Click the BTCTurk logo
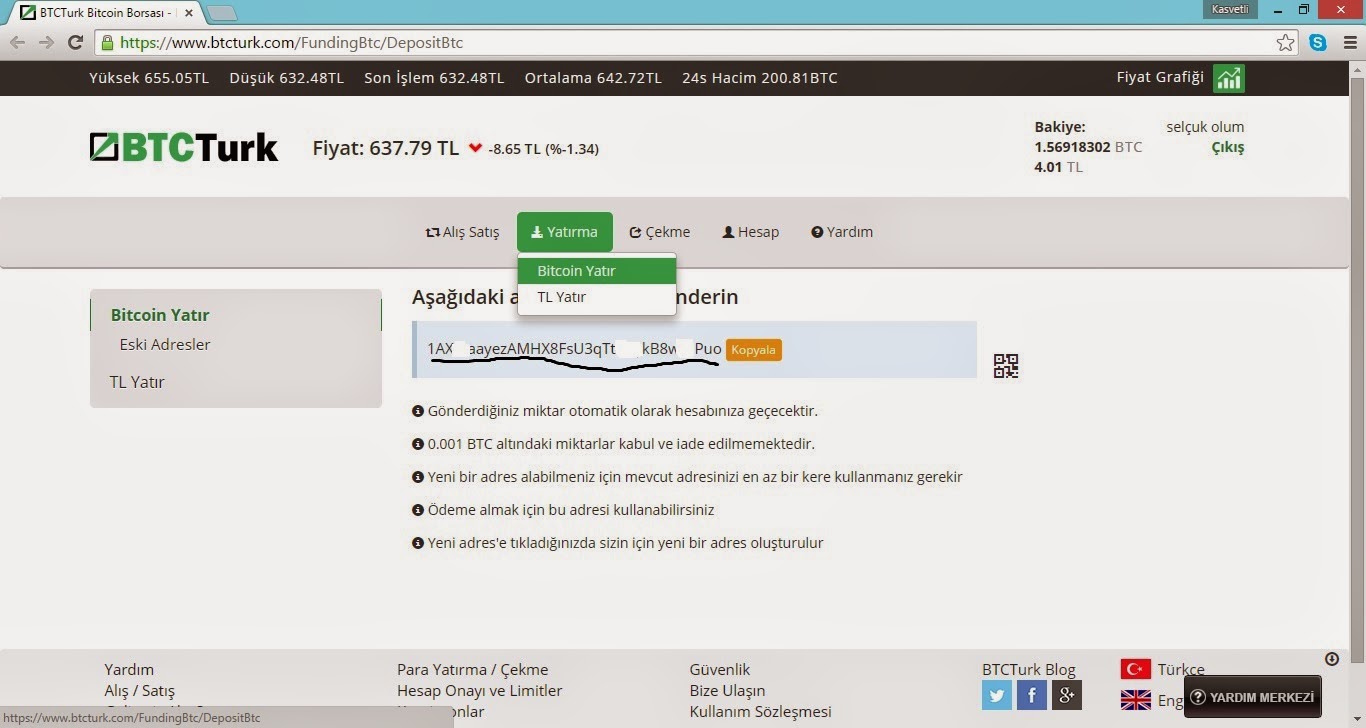Image resolution: width=1366 pixels, height=728 pixels. pyautogui.click(x=184, y=147)
